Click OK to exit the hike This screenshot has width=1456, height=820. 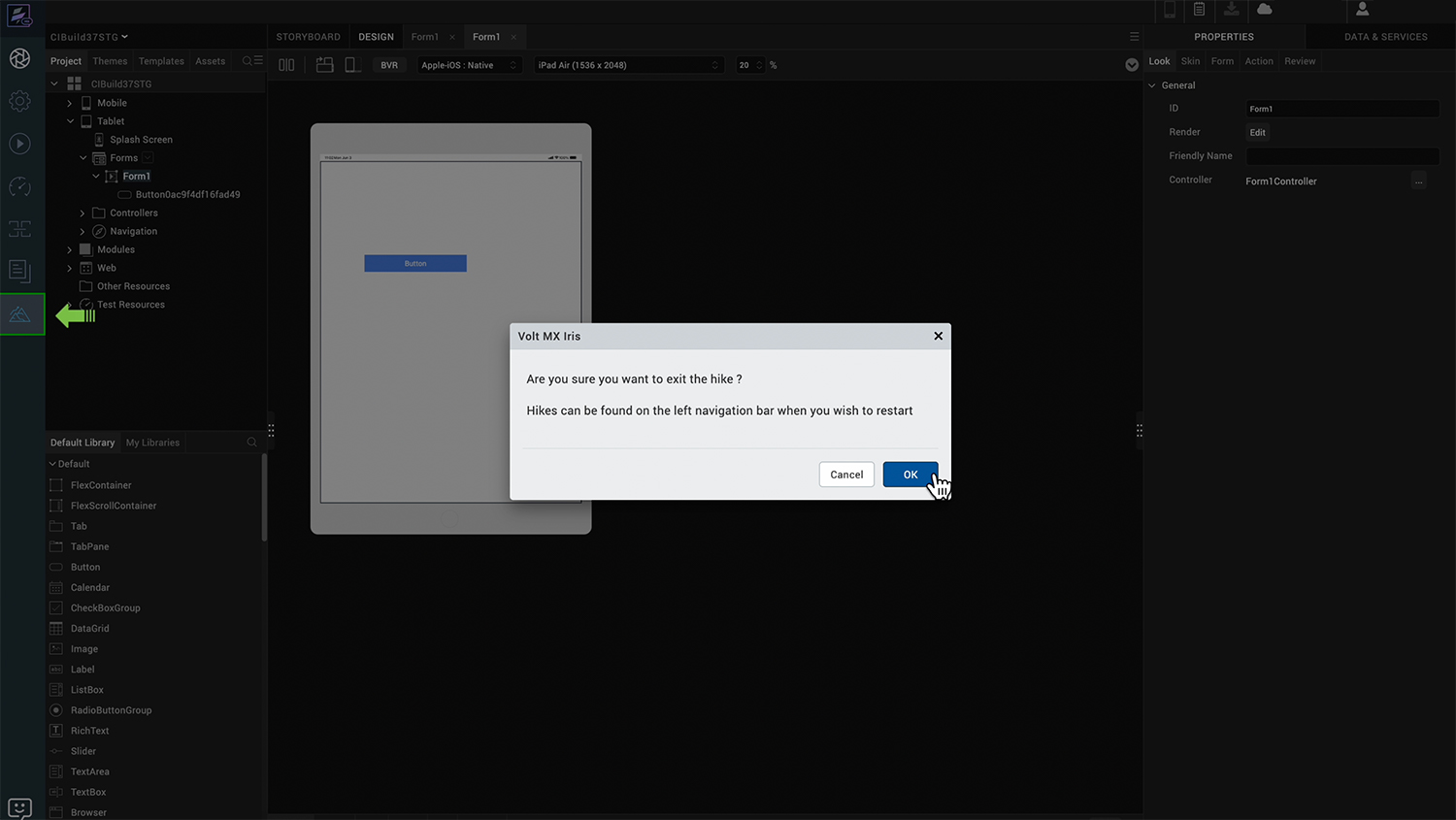[910, 475]
